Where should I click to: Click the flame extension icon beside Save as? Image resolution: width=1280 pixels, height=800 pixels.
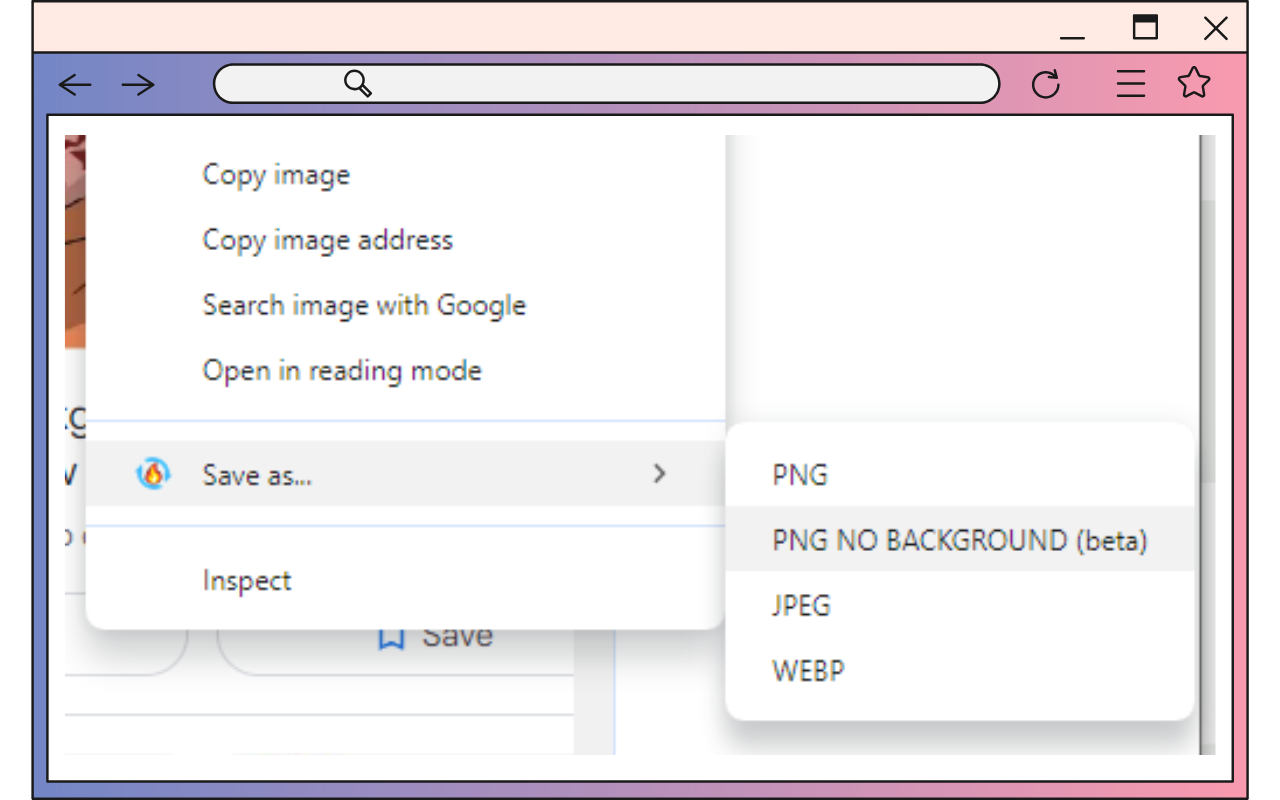point(152,475)
